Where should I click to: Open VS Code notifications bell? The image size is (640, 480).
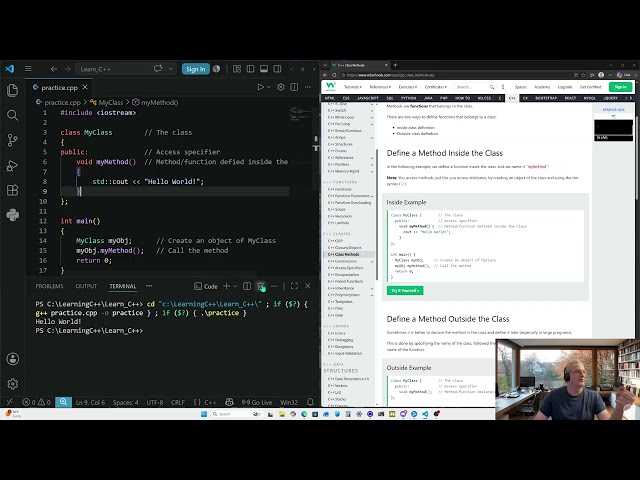310,402
